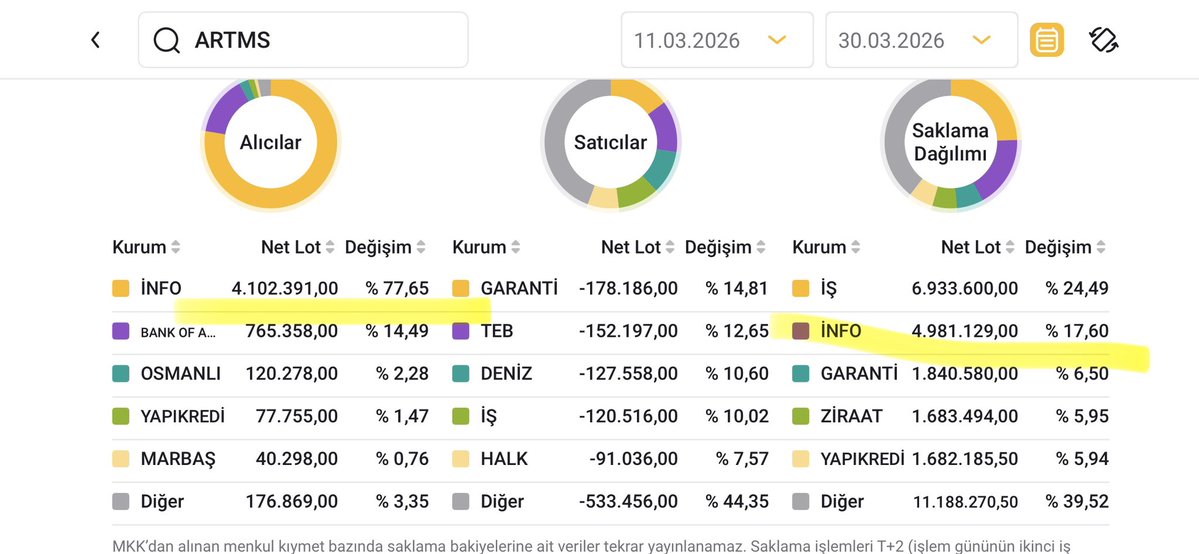Click the pale HALK swatch
The image size is (1199, 554).
point(460,459)
